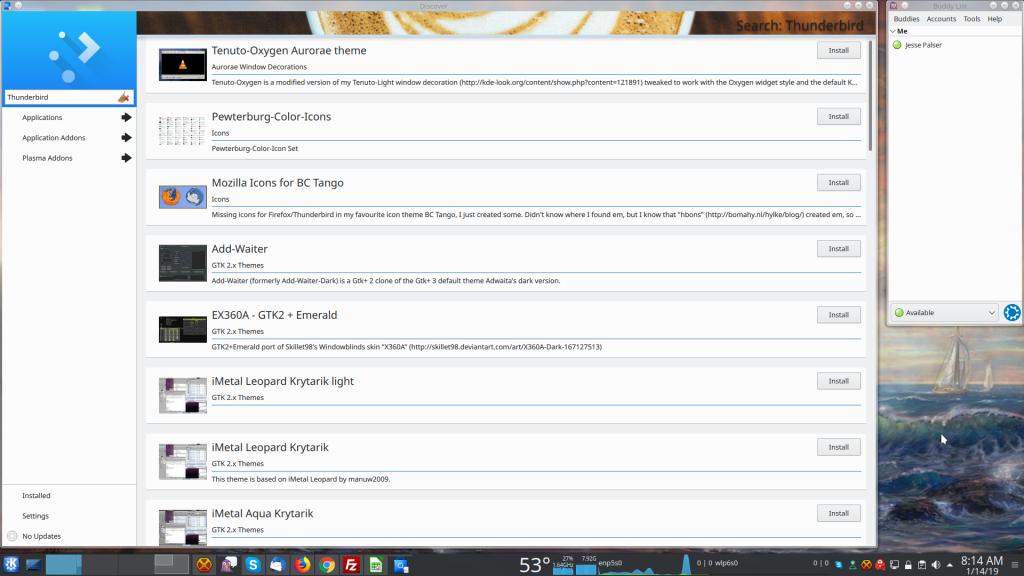Viewport: 1024px width, 576px height.
Task: Expand the Applications category
Action: [x=126, y=118]
